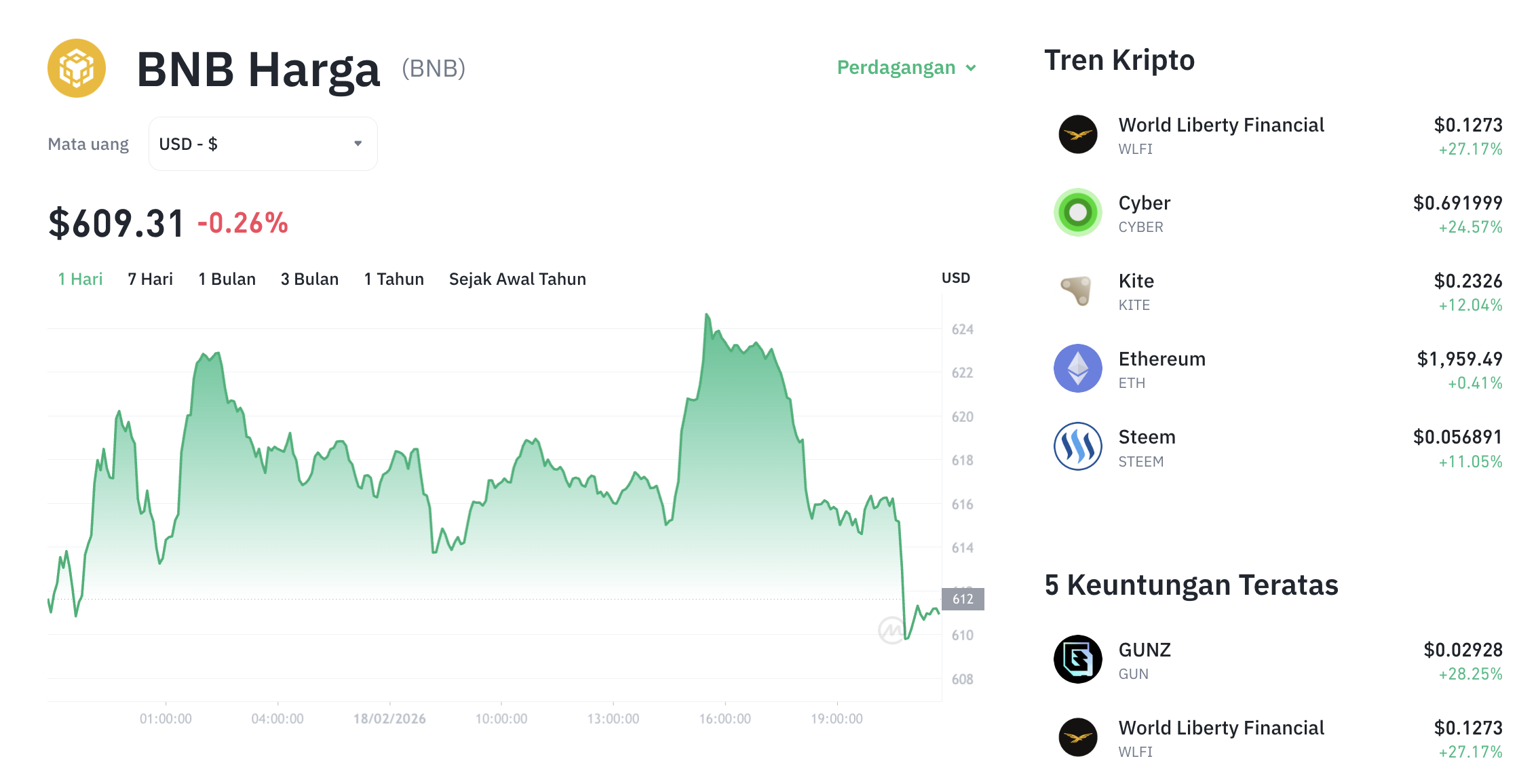The height and width of the screenshot is (784, 1517).
Task: Click the Tren Kripto section heading
Action: tap(1119, 60)
